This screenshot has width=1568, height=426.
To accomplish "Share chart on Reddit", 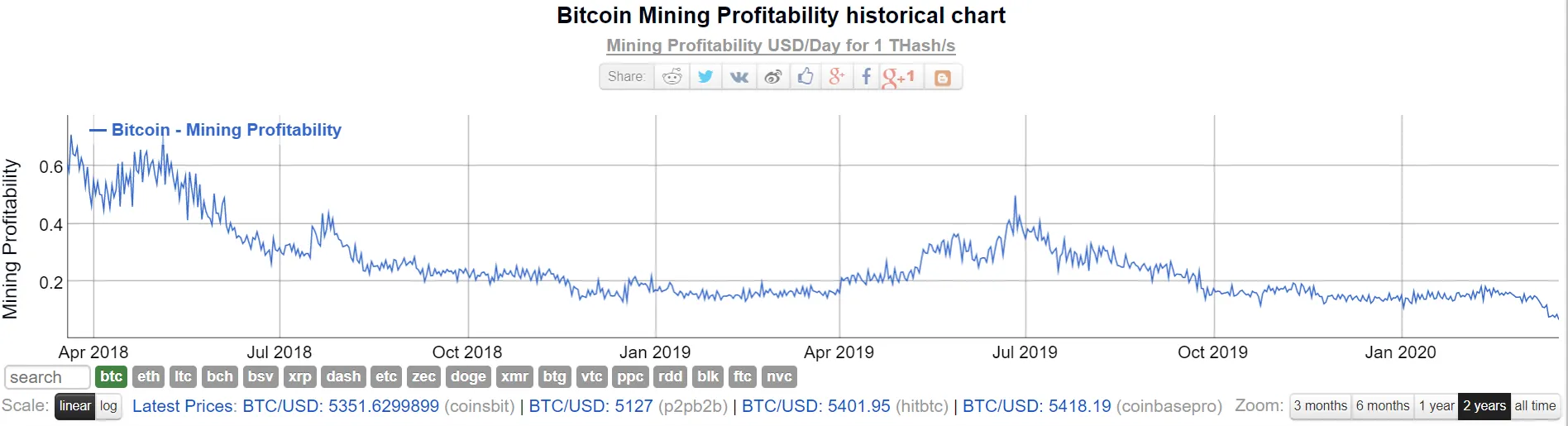I will (x=672, y=77).
